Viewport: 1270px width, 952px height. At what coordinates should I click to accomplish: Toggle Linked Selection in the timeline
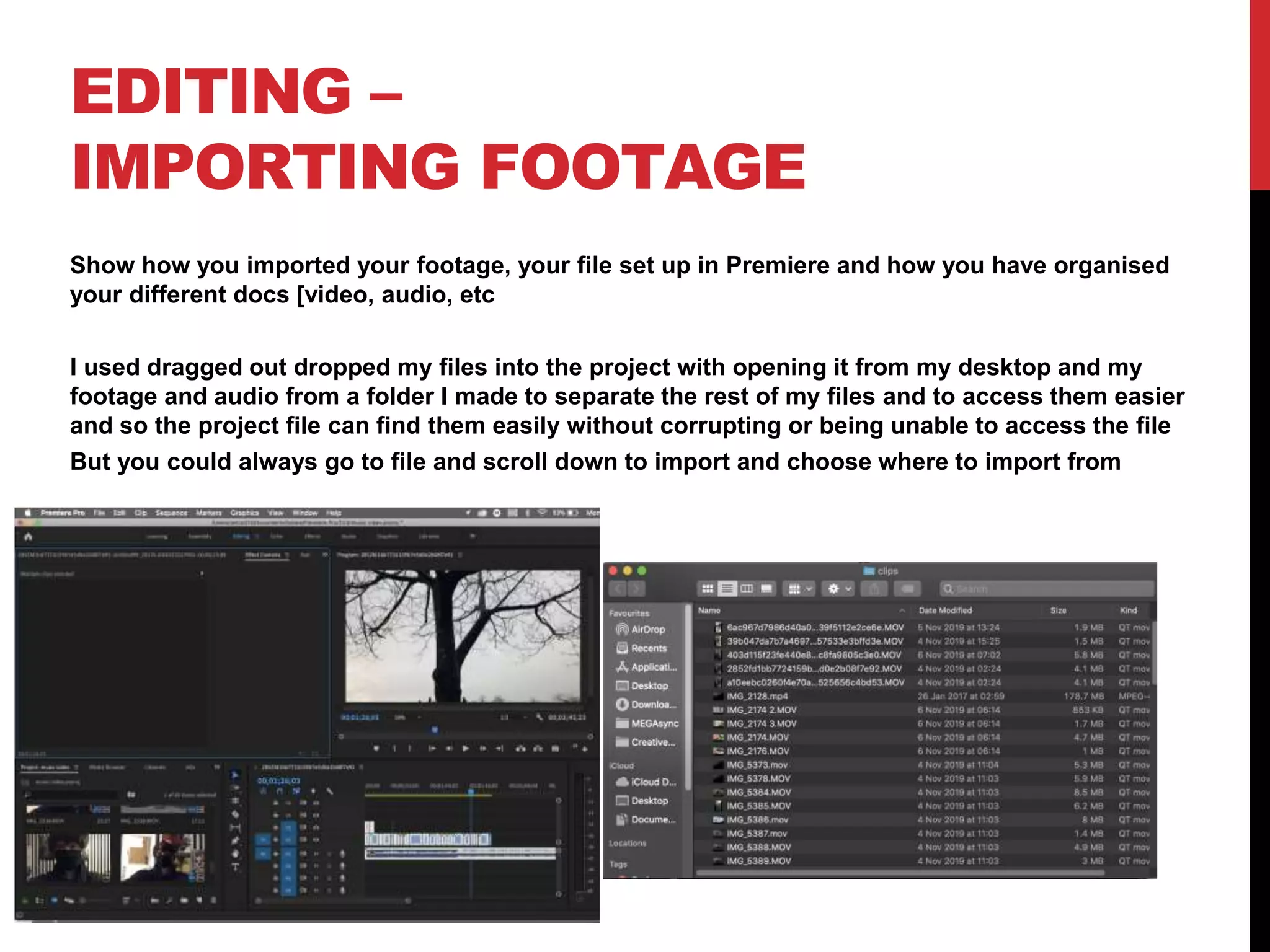pos(296,791)
